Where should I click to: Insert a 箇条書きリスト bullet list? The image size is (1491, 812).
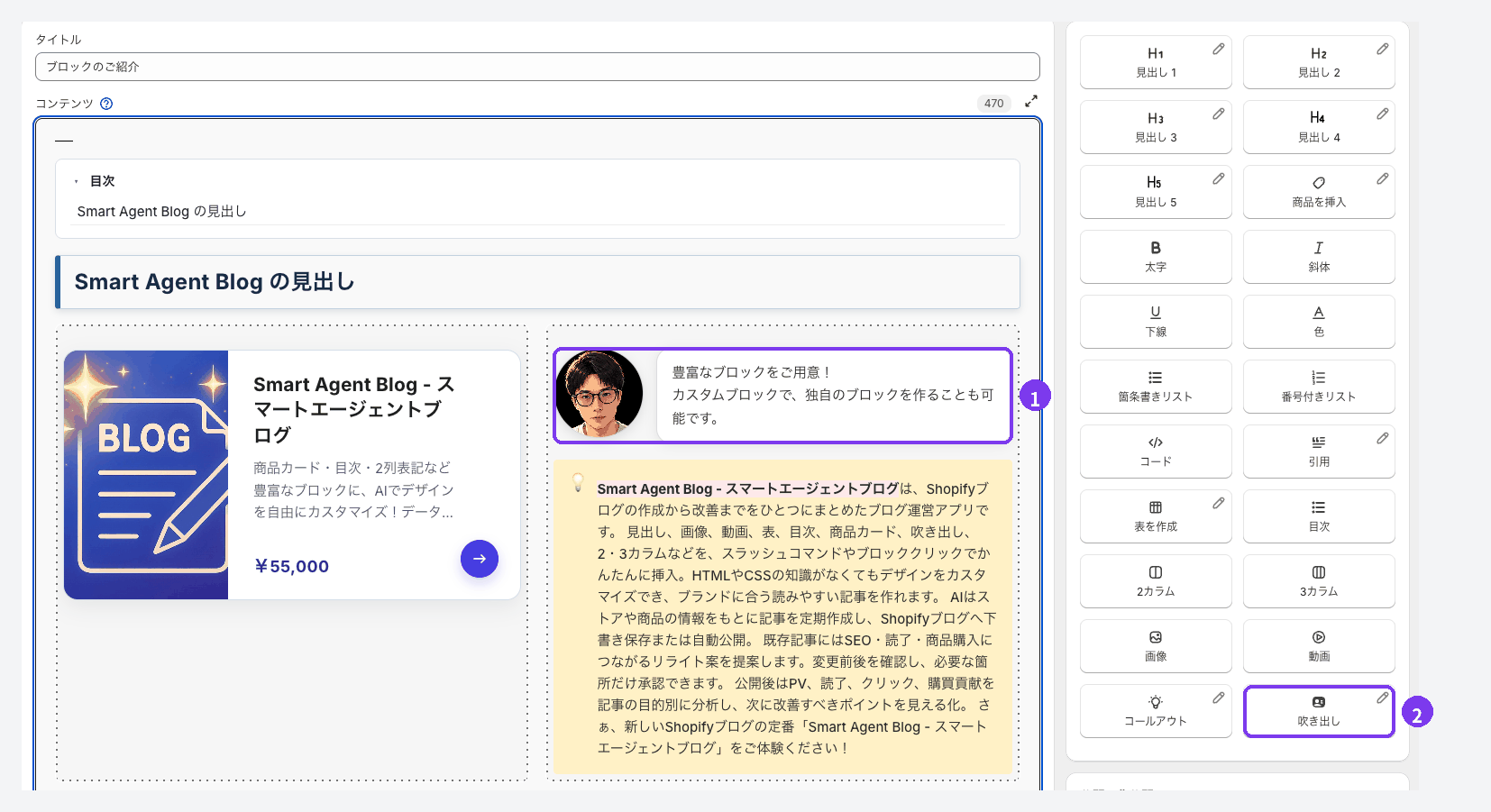1156,387
